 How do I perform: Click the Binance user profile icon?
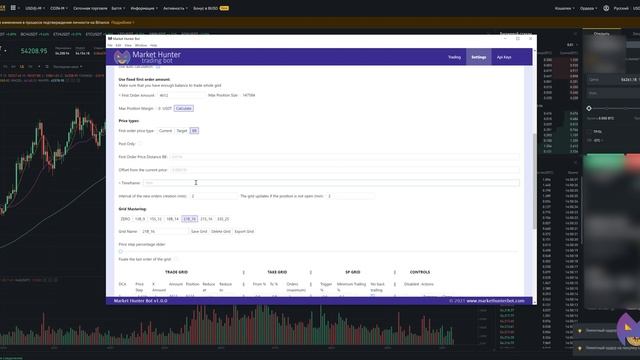click(x=606, y=8)
